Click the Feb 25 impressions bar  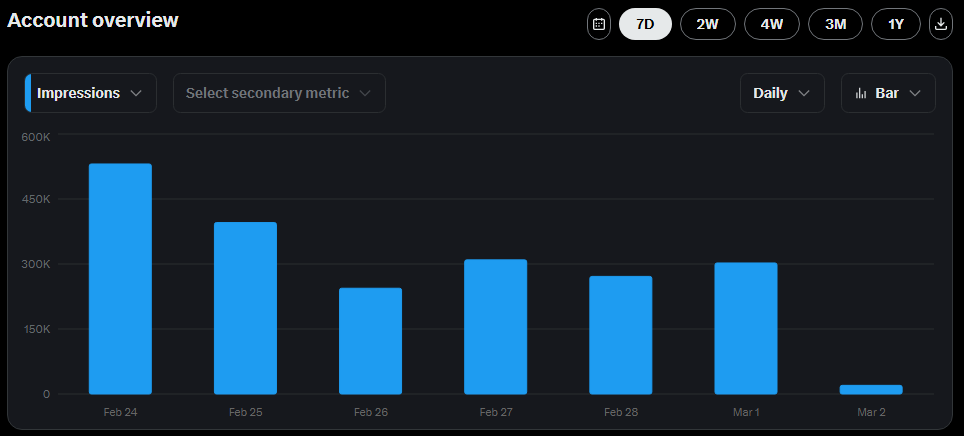tap(245, 308)
